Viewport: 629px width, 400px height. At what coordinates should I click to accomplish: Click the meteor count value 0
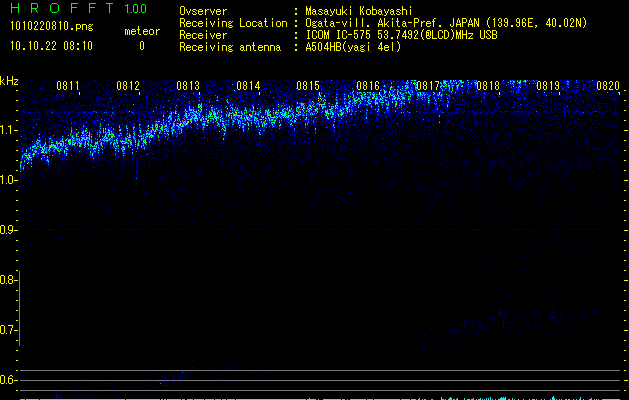(142, 46)
